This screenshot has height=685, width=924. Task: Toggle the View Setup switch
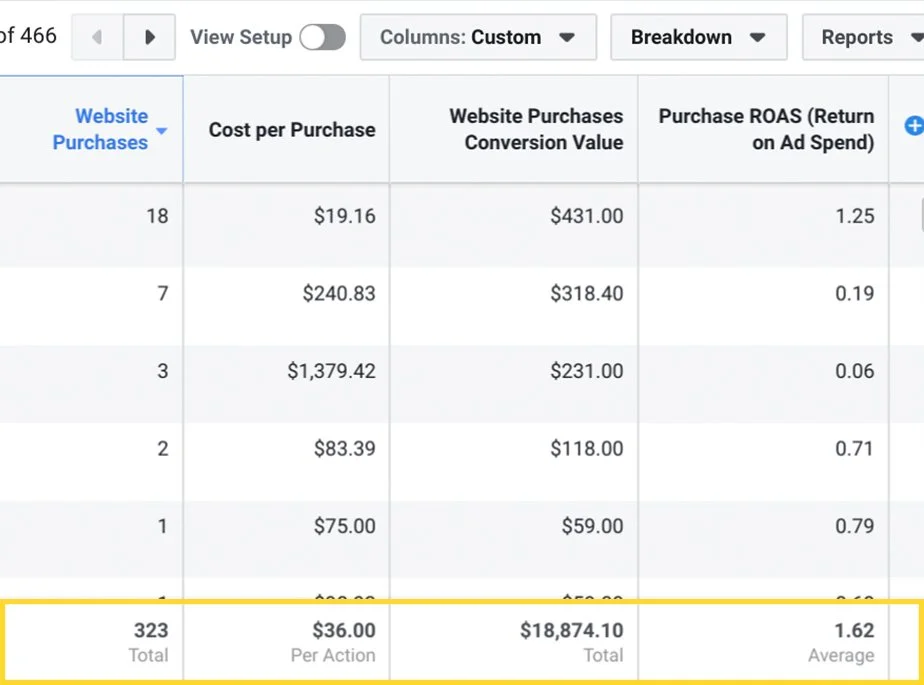coord(322,38)
